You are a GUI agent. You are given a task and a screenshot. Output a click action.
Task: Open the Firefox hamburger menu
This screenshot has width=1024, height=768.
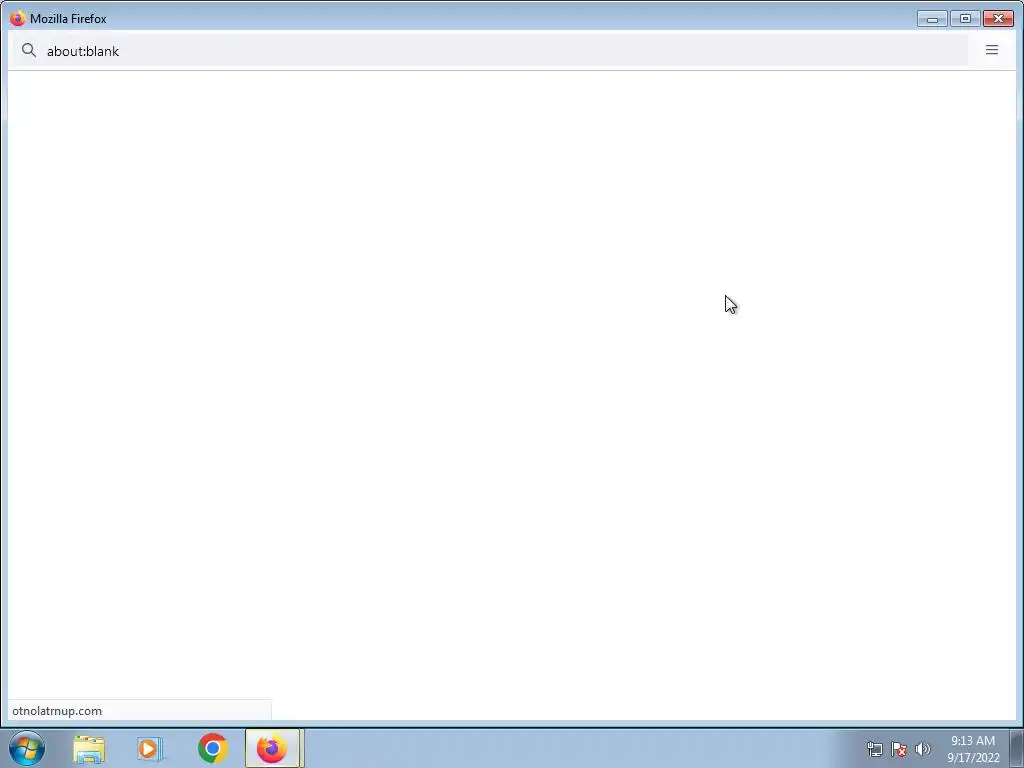(991, 50)
